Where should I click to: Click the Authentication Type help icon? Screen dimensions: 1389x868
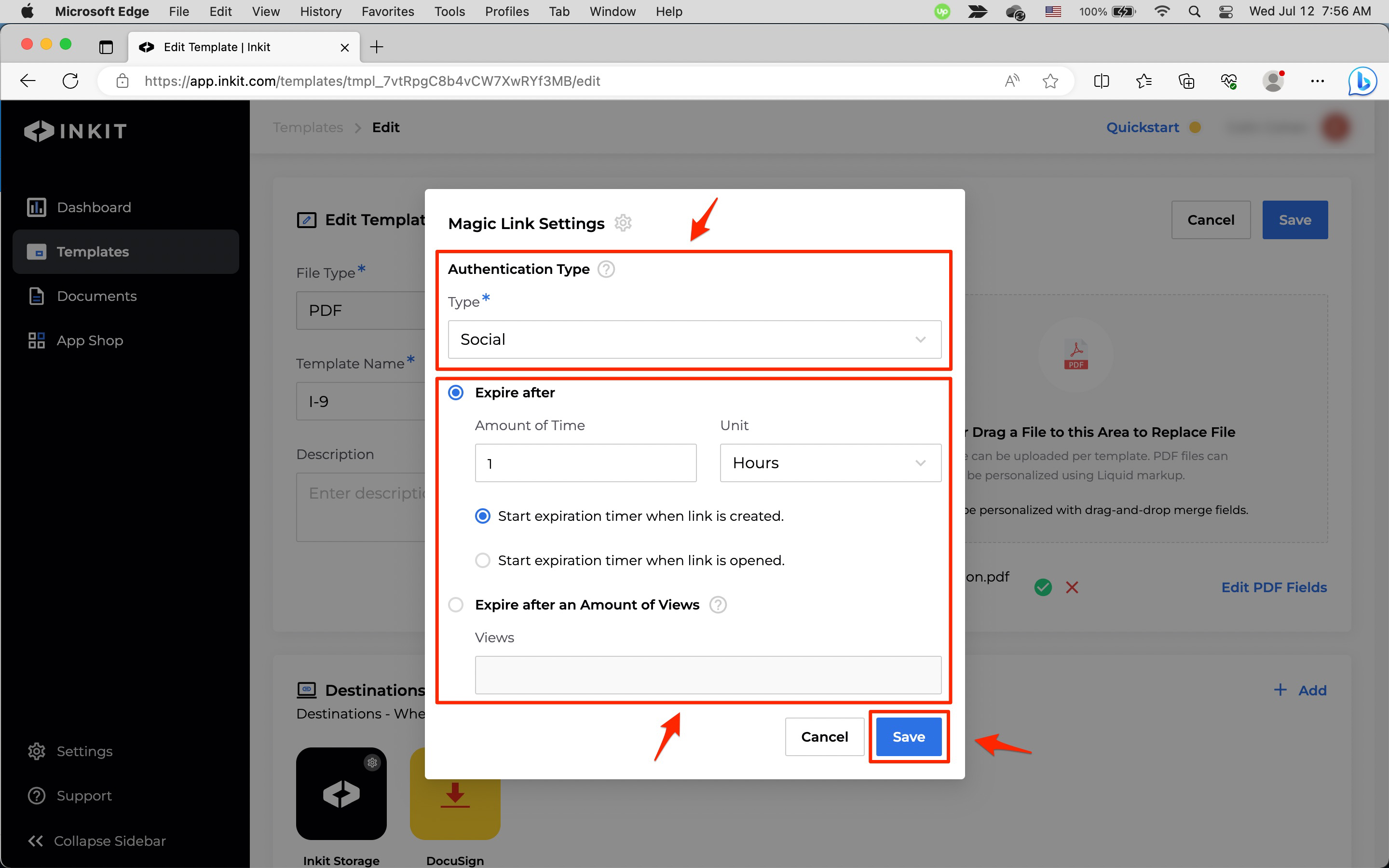606,269
